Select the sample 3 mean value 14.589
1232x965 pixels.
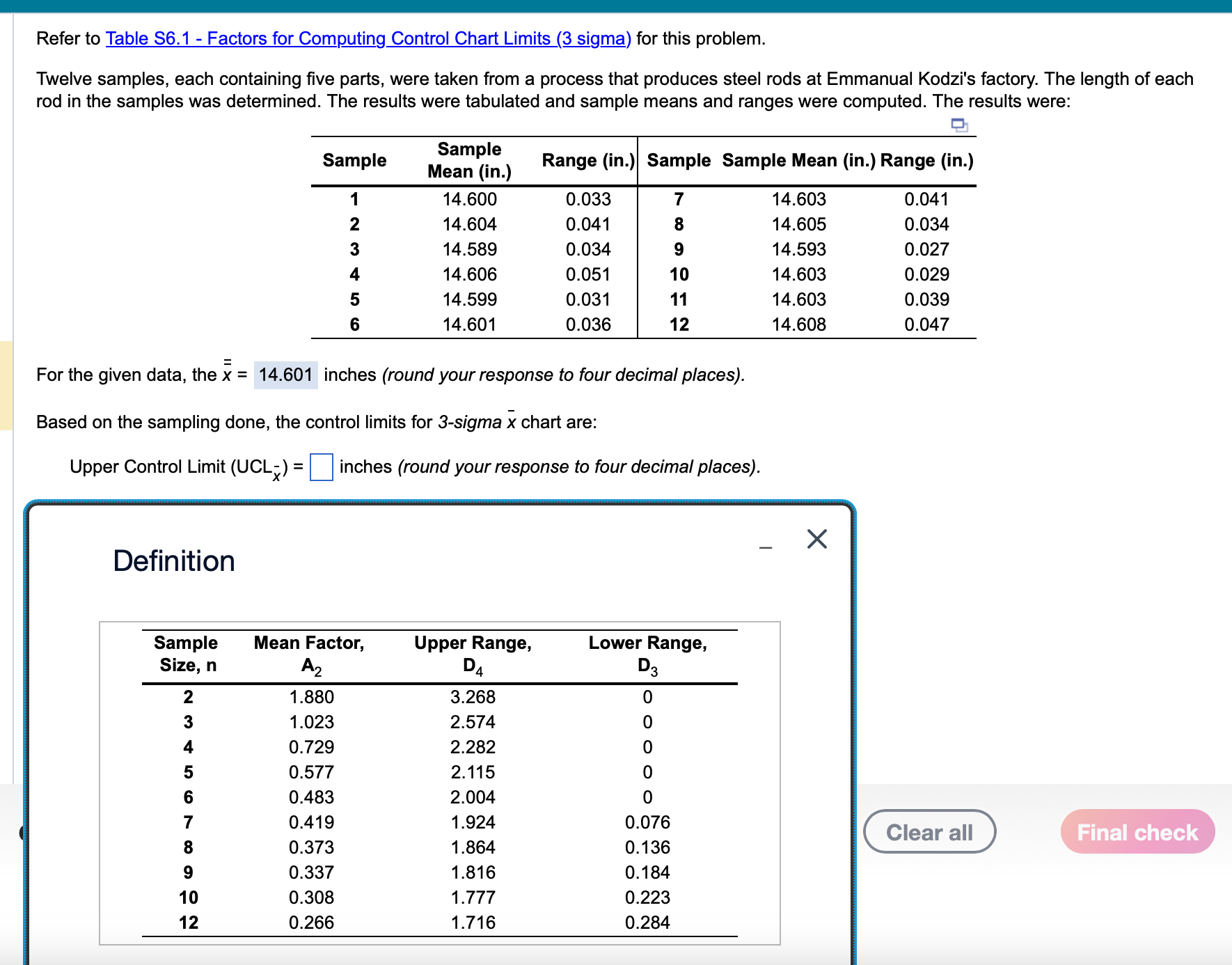tap(470, 249)
